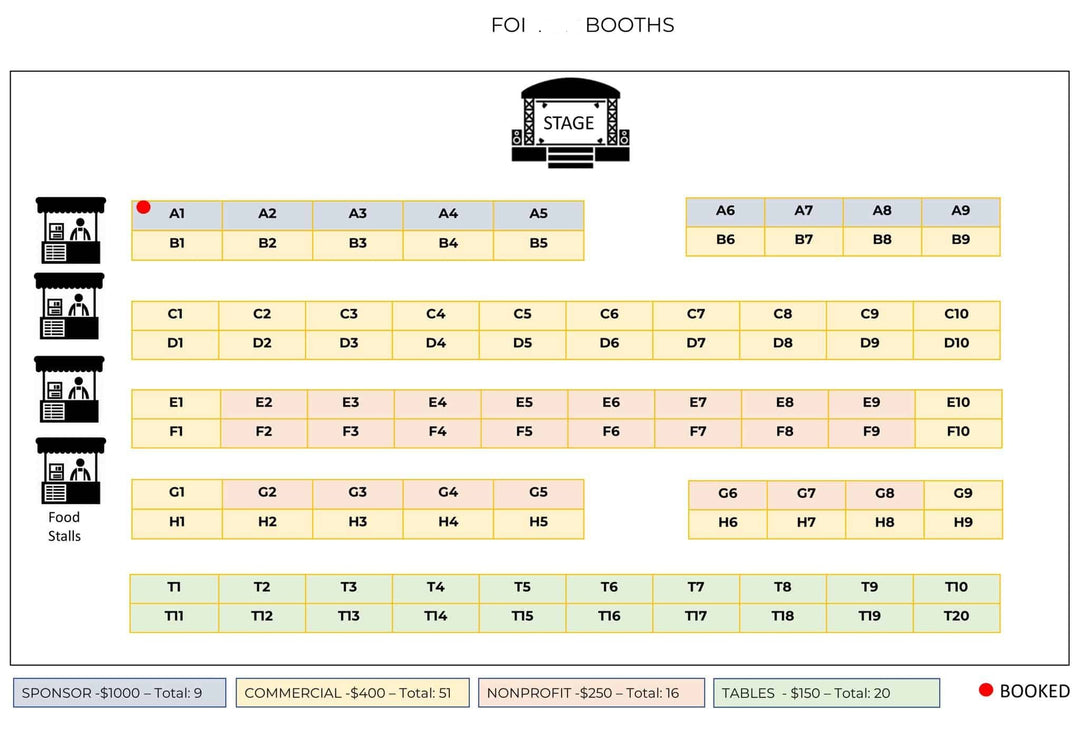This screenshot has width=1080, height=729.
Task: Click the BOOTHS title text
Action: pyautogui.click(x=630, y=25)
